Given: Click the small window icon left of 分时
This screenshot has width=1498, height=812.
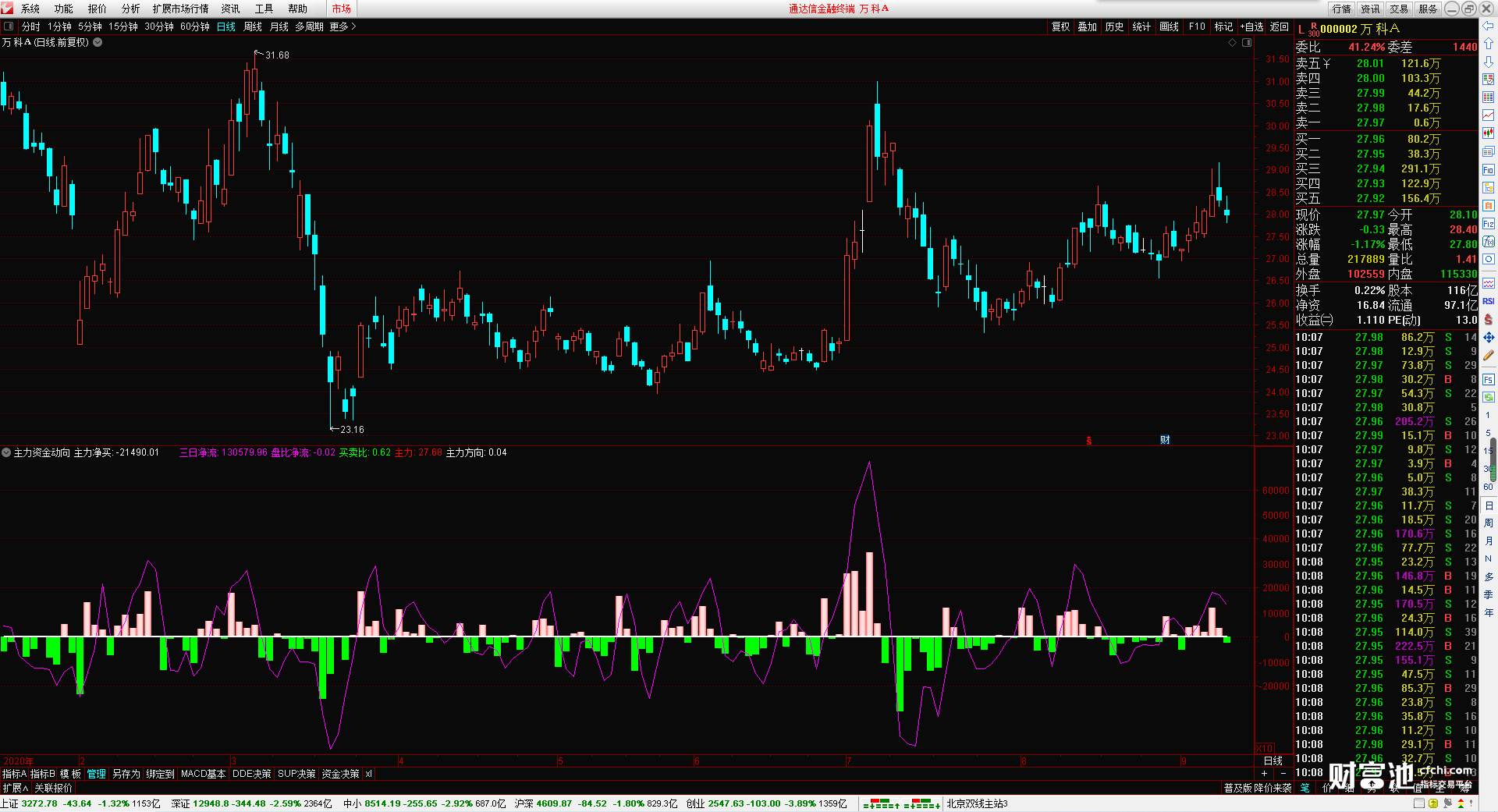Looking at the screenshot, I should 9,27.
